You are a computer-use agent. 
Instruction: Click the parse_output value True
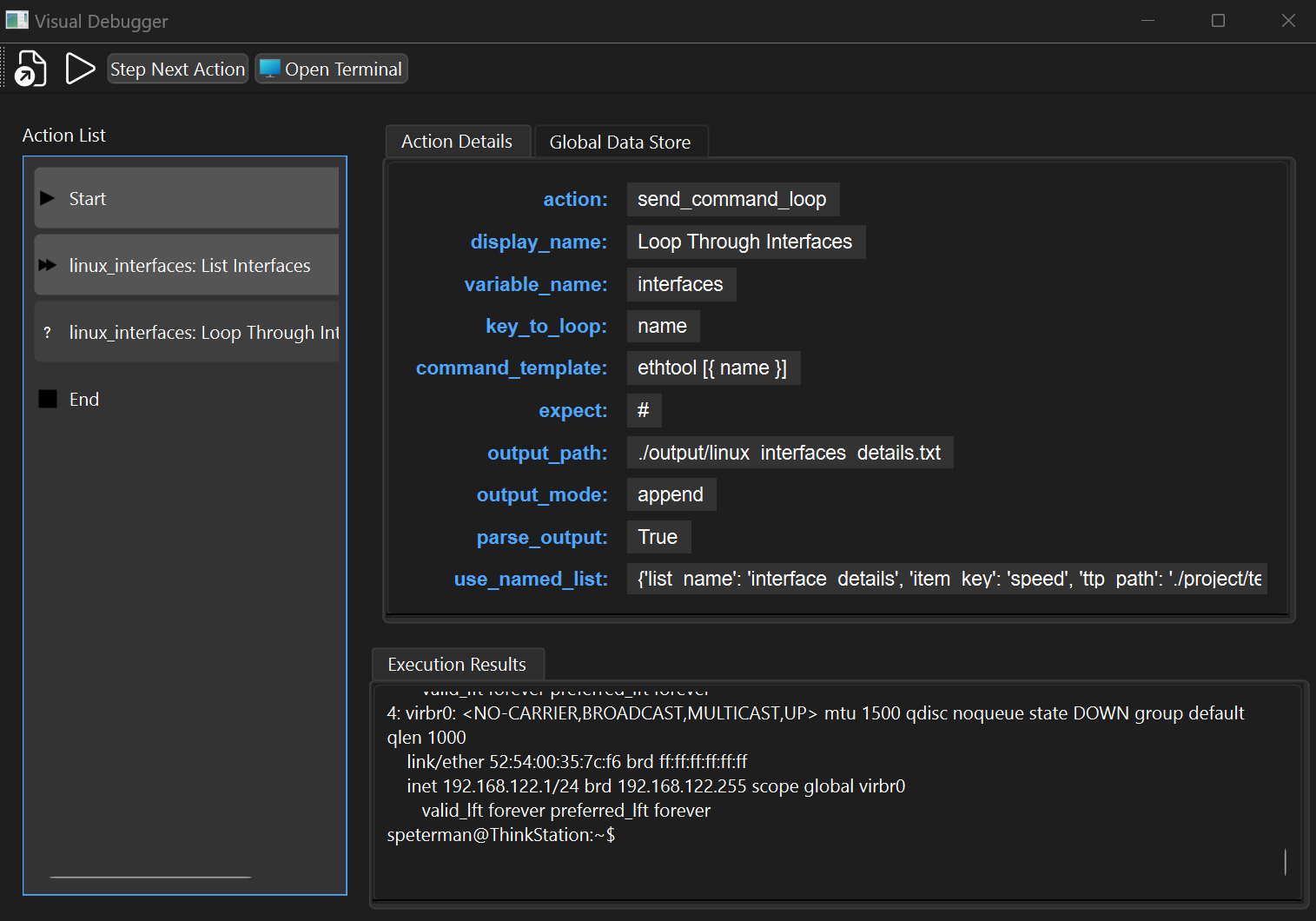click(658, 537)
